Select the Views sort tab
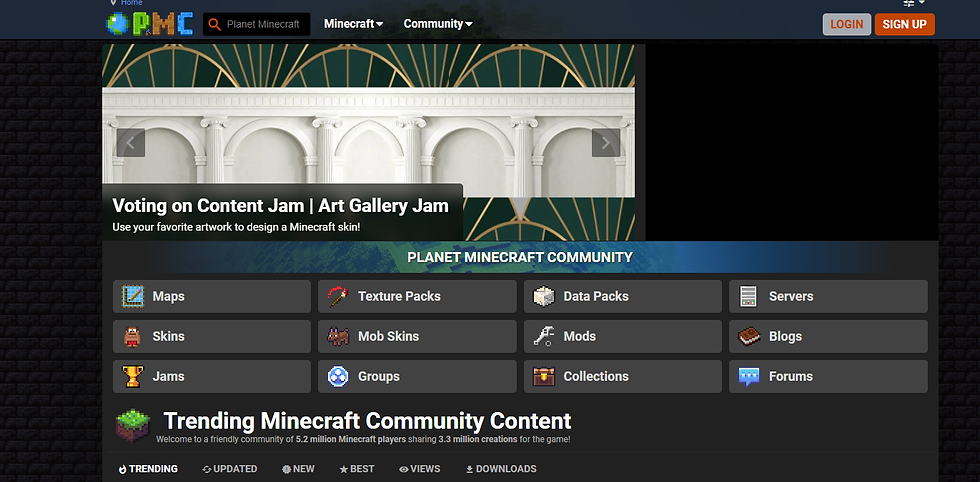This screenshot has width=980, height=482. [419, 469]
